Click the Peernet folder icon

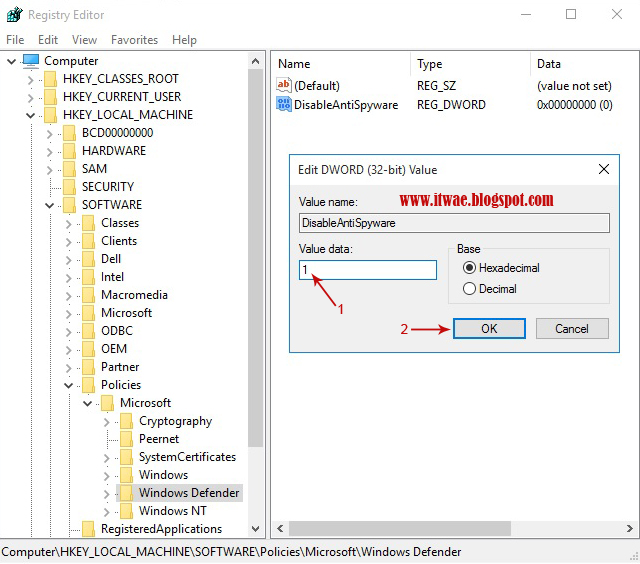click(x=127, y=439)
